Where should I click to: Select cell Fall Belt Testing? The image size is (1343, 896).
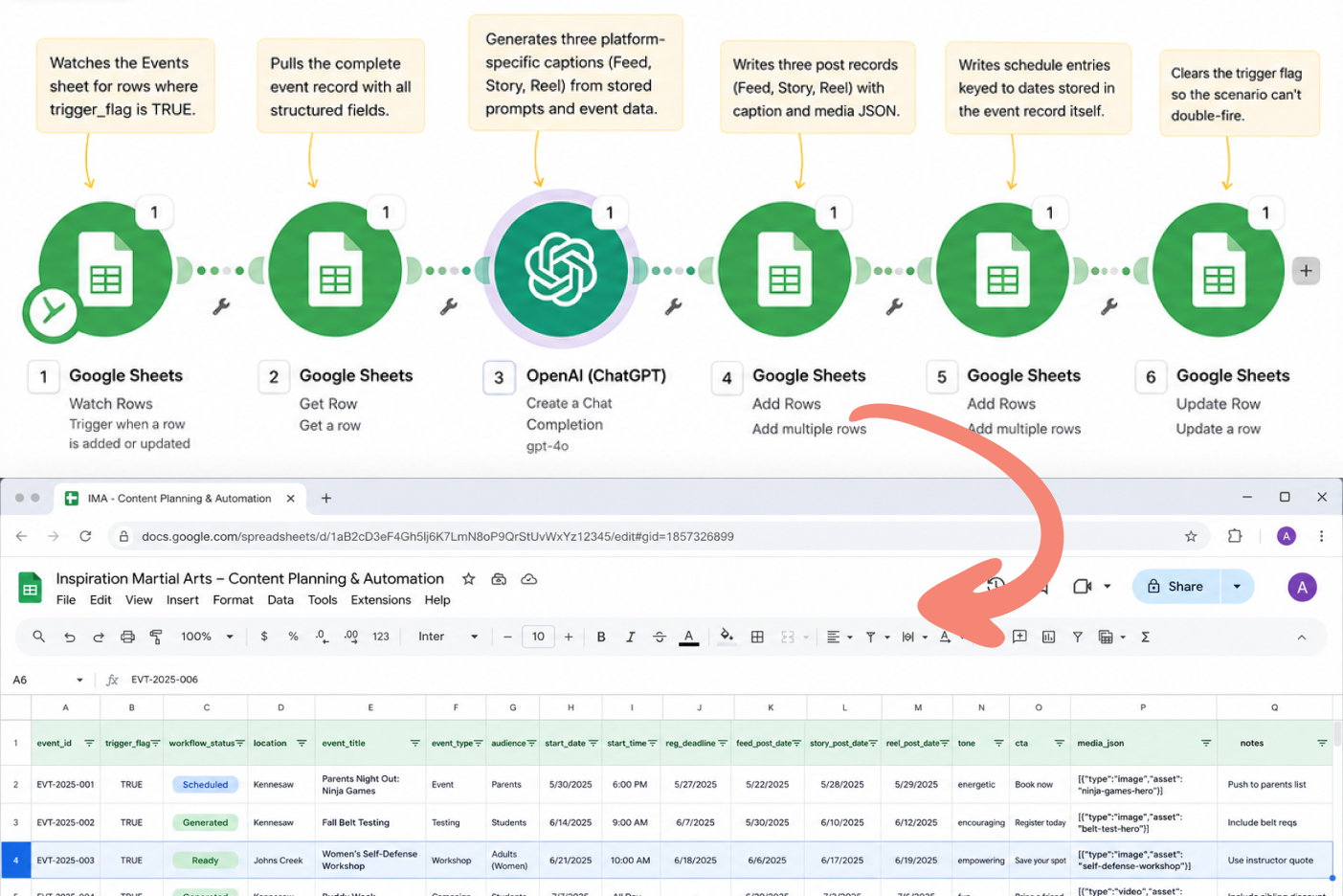point(370,822)
